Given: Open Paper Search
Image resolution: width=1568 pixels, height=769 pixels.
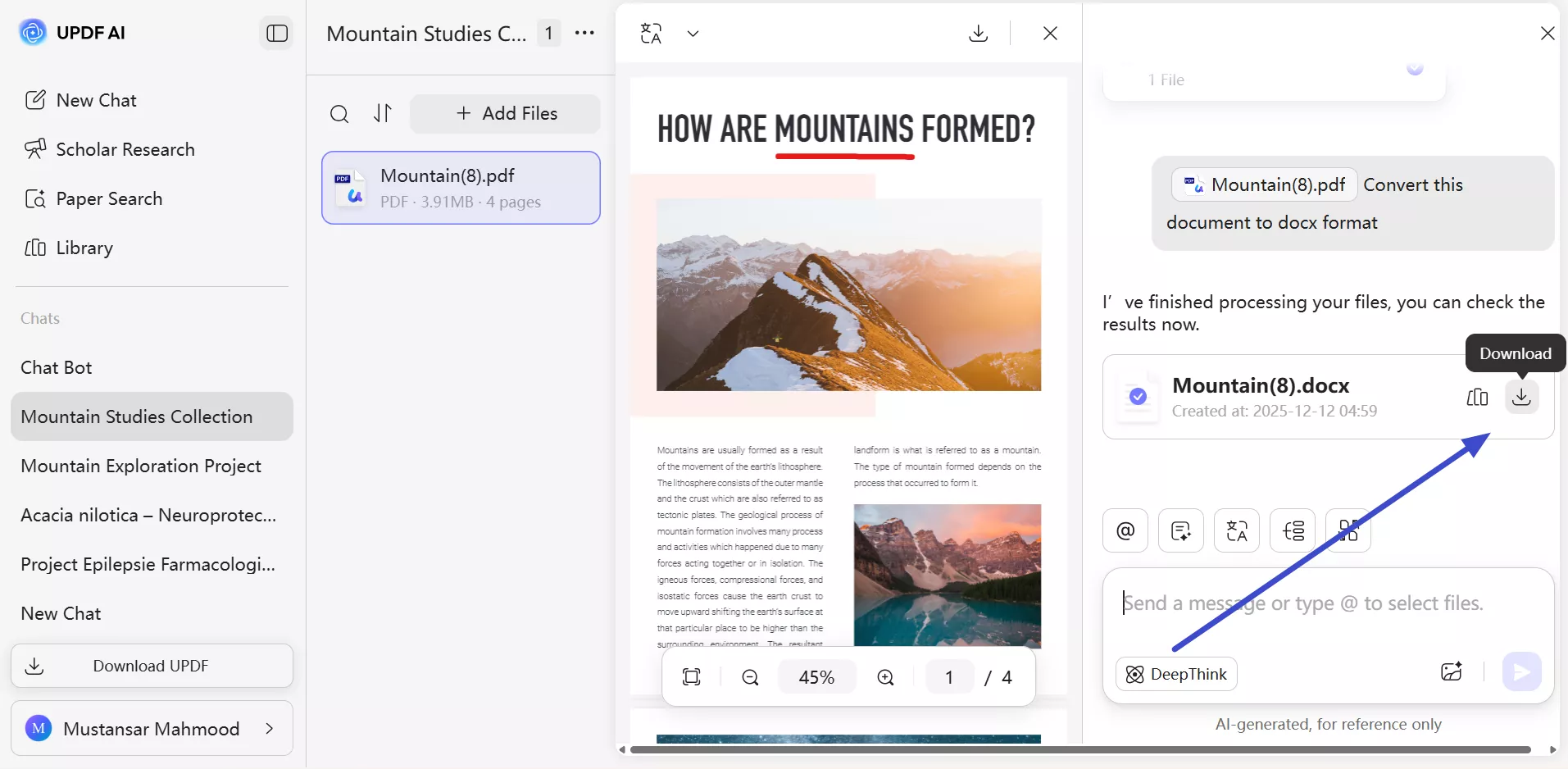Looking at the screenshot, I should click(93, 198).
